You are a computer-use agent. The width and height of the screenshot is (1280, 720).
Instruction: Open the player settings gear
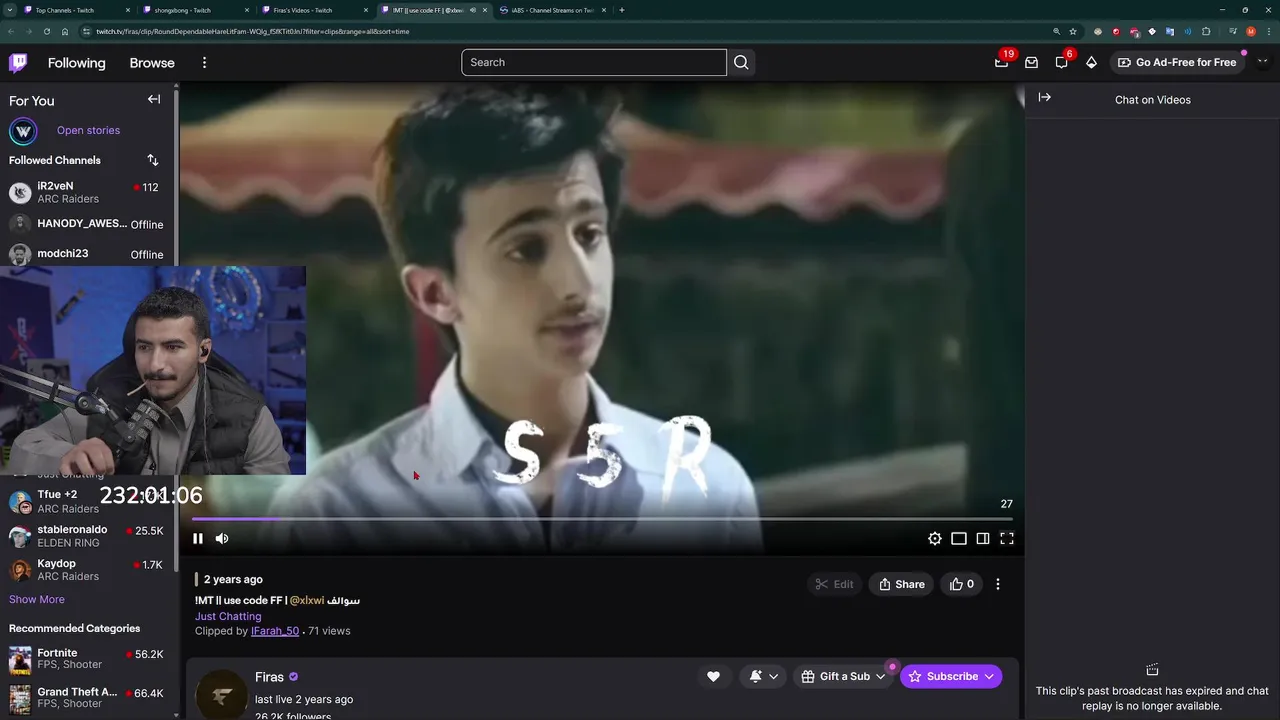[935, 538]
